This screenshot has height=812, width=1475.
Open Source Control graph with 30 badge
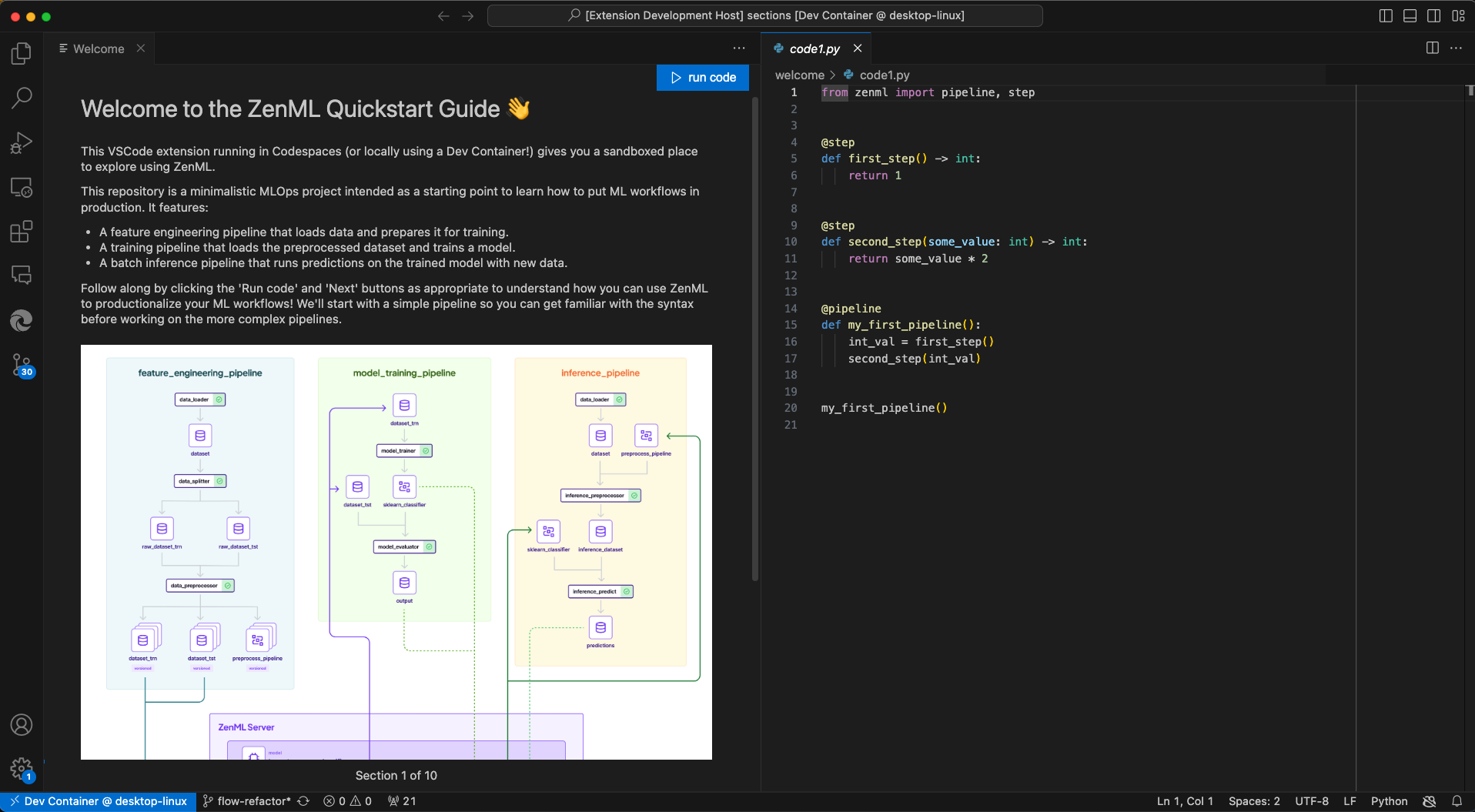point(22,365)
